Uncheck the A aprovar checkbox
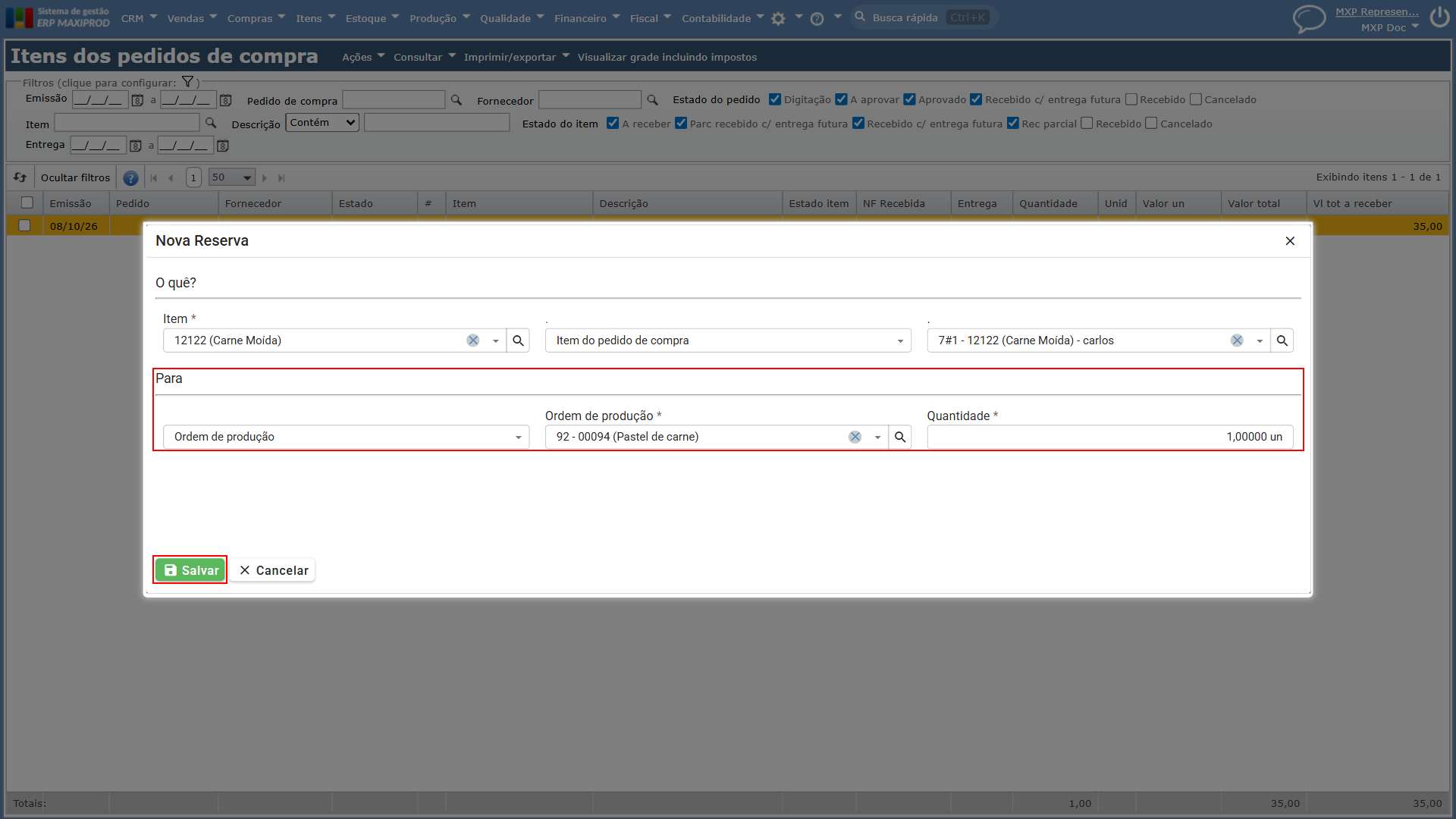The image size is (1456, 819). 841,99
